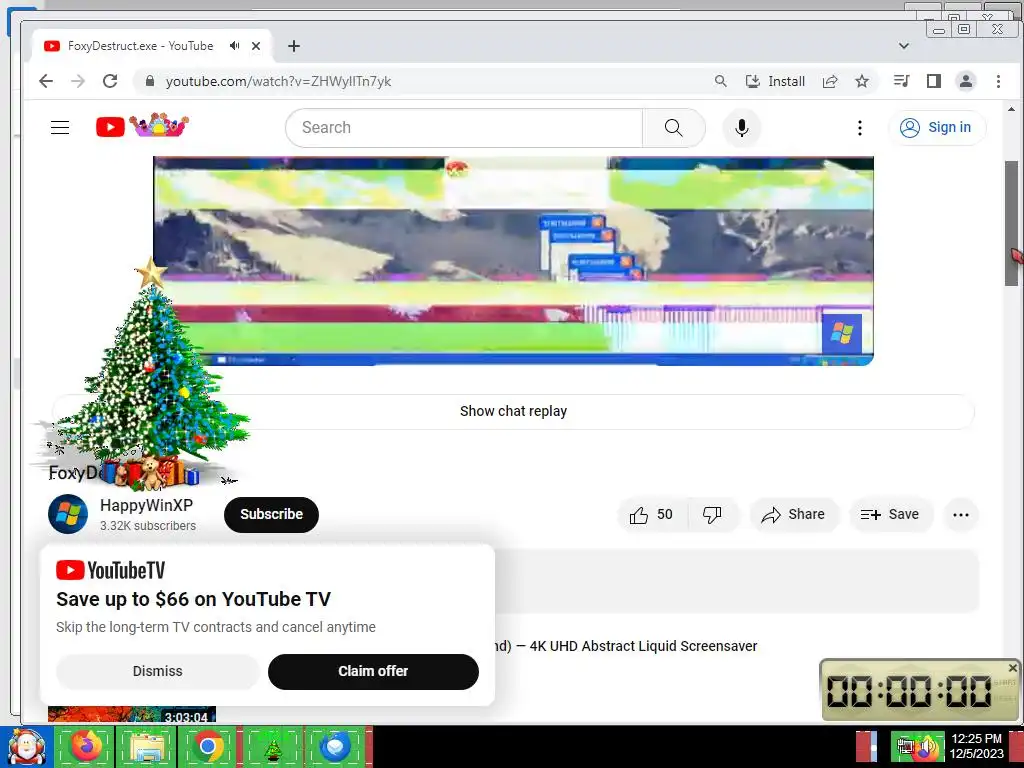
Task: Subscribe to HappyWinXP
Action: tap(271, 515)
